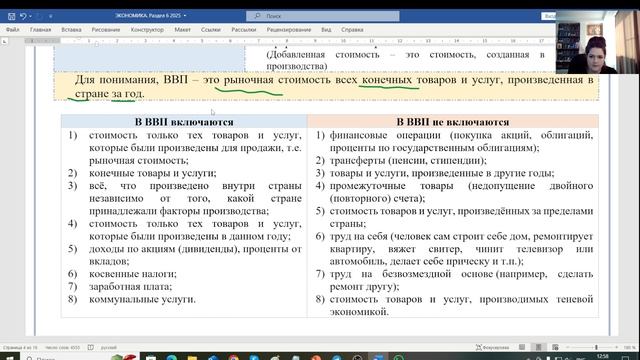Screen dimensions: 640x360
Task: Click the 100% zoom level indicator
Action: pos(629,348)
